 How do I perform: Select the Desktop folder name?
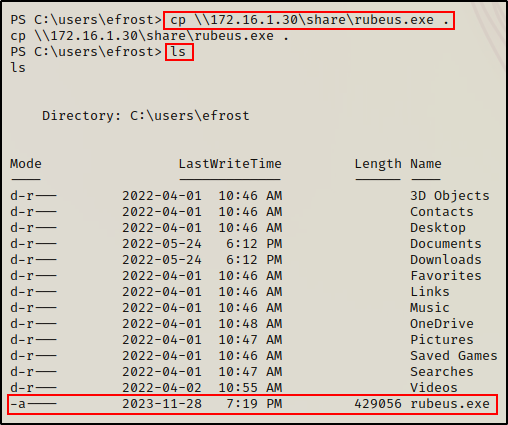pyautogui.click(x=438, y=228)
